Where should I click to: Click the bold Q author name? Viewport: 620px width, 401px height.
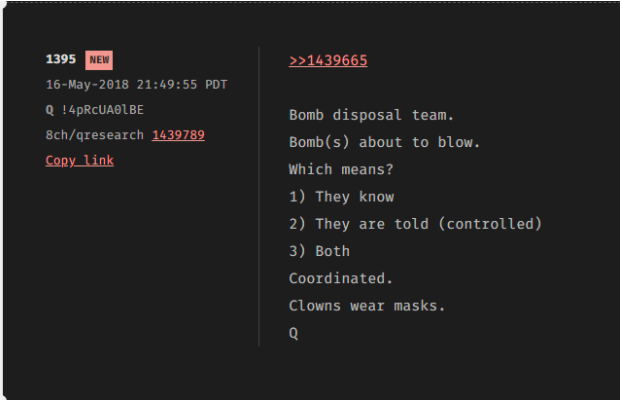click(x=50, y=110)
